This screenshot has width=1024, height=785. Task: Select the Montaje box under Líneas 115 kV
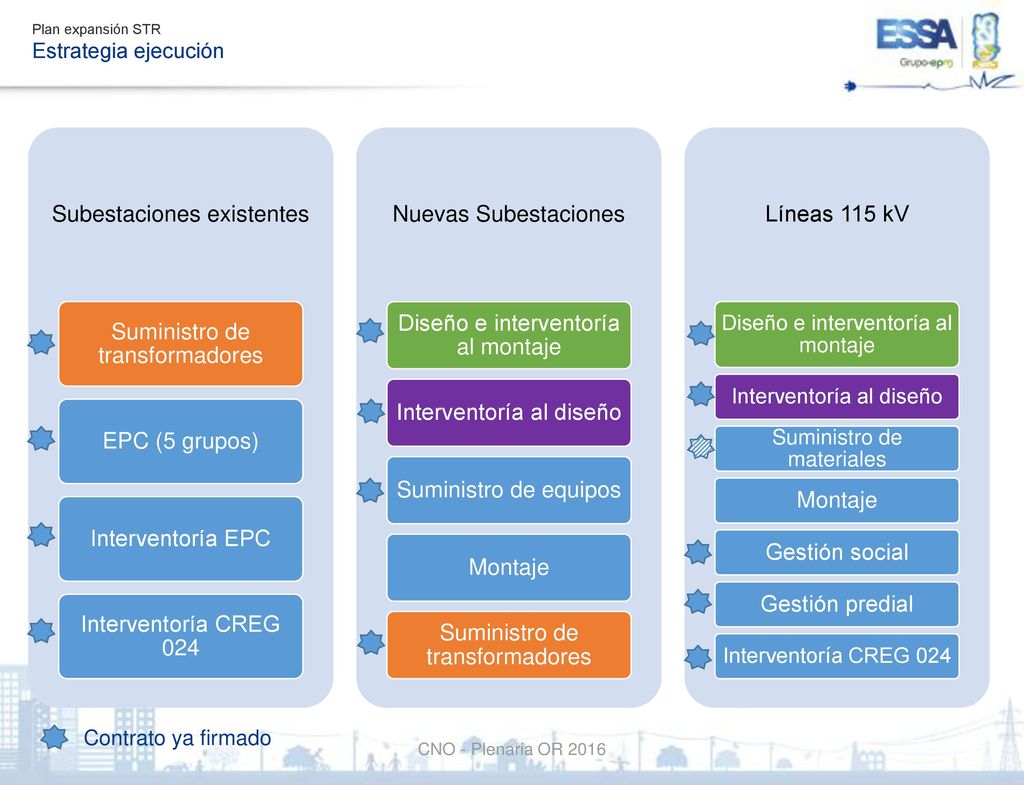click(x=837, y=500)
